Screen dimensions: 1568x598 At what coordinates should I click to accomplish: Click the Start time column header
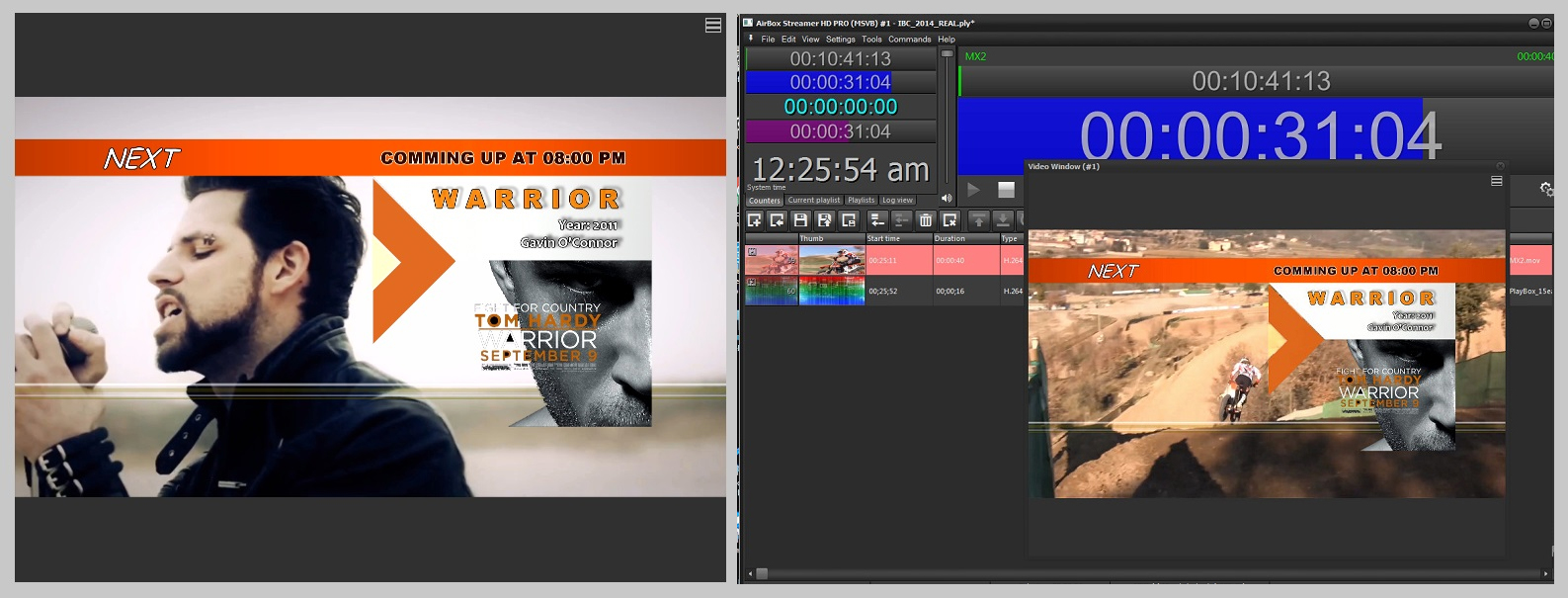pos(899,239)
